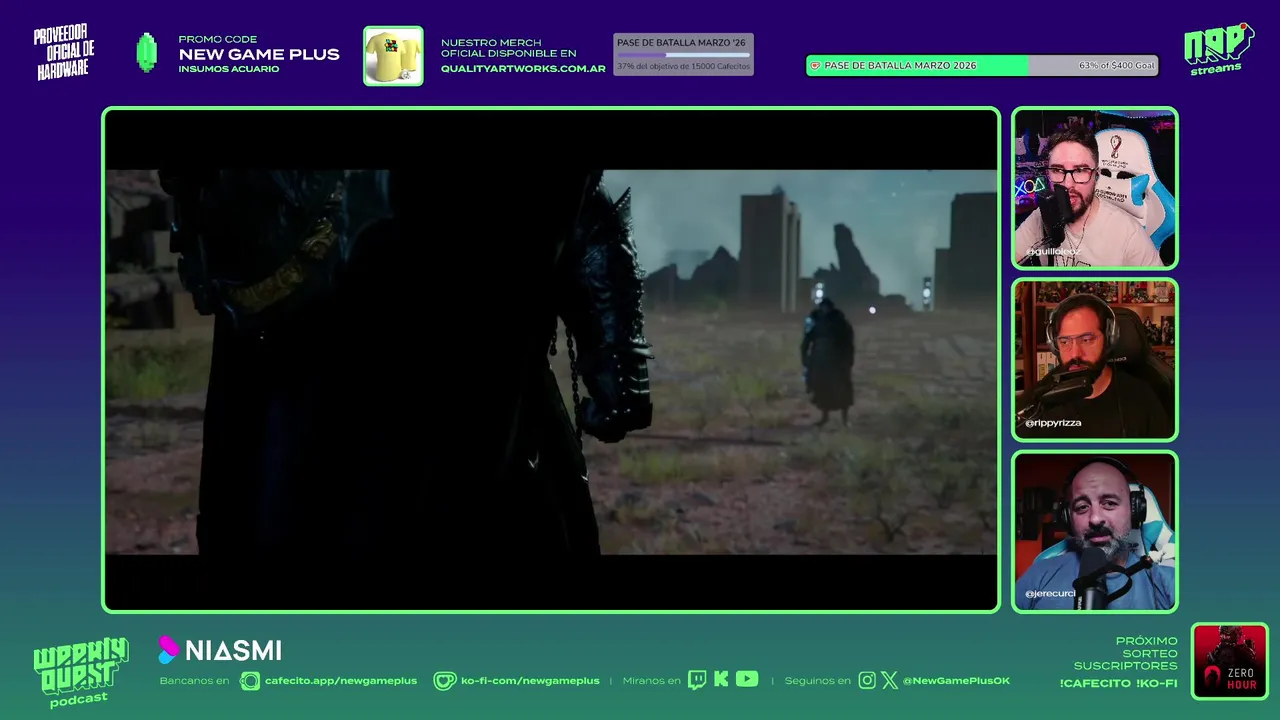Click the 'Seguinos en' label
This screenshot has width=1280, height=720.
[x=817, y=681]
